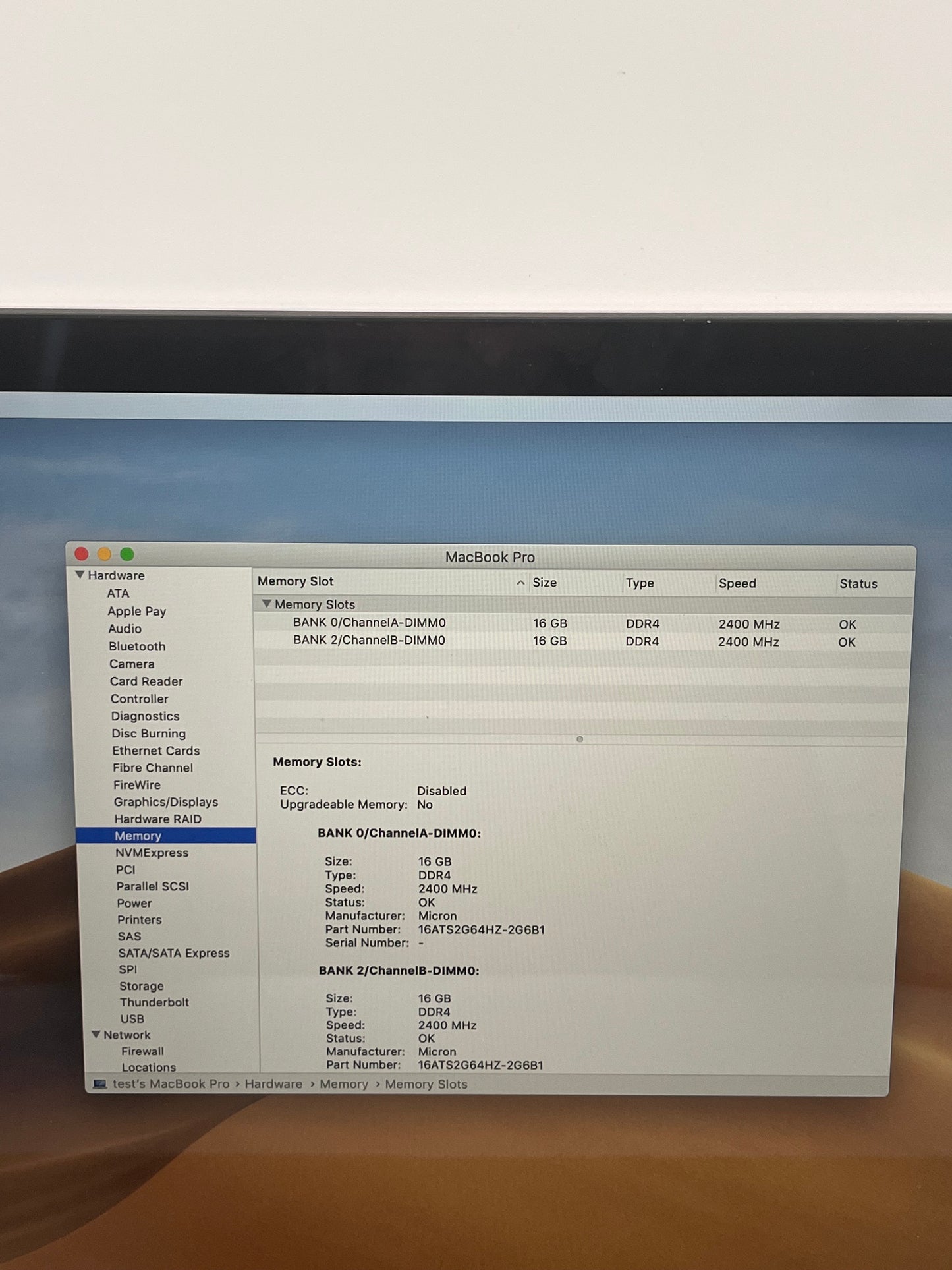
Task: Select Ethernet Cards in the sidebar
Action: pyautogui.click(x=155, y=751)
